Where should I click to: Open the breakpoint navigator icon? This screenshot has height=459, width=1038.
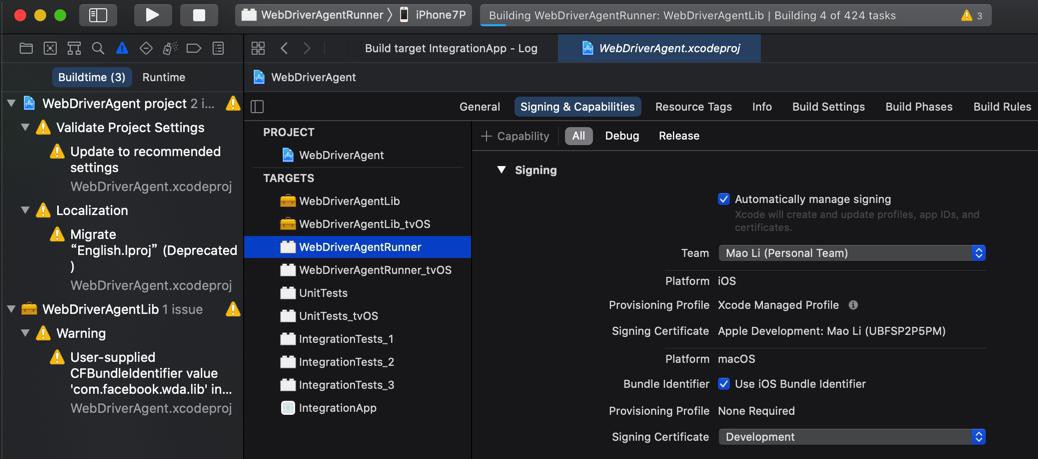point(193,48)
